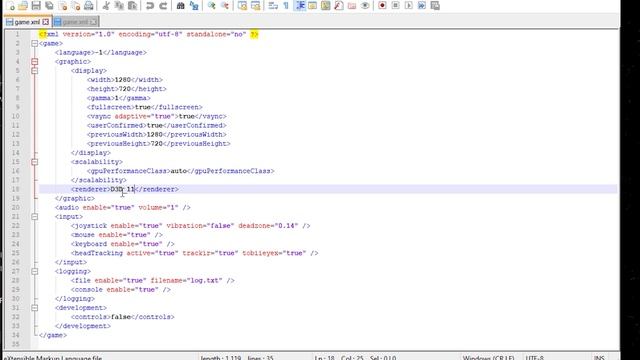This screenshot has height=360, width=640.
Task: Click the filename "log.txt" attribute value
Action: [204, 281]
